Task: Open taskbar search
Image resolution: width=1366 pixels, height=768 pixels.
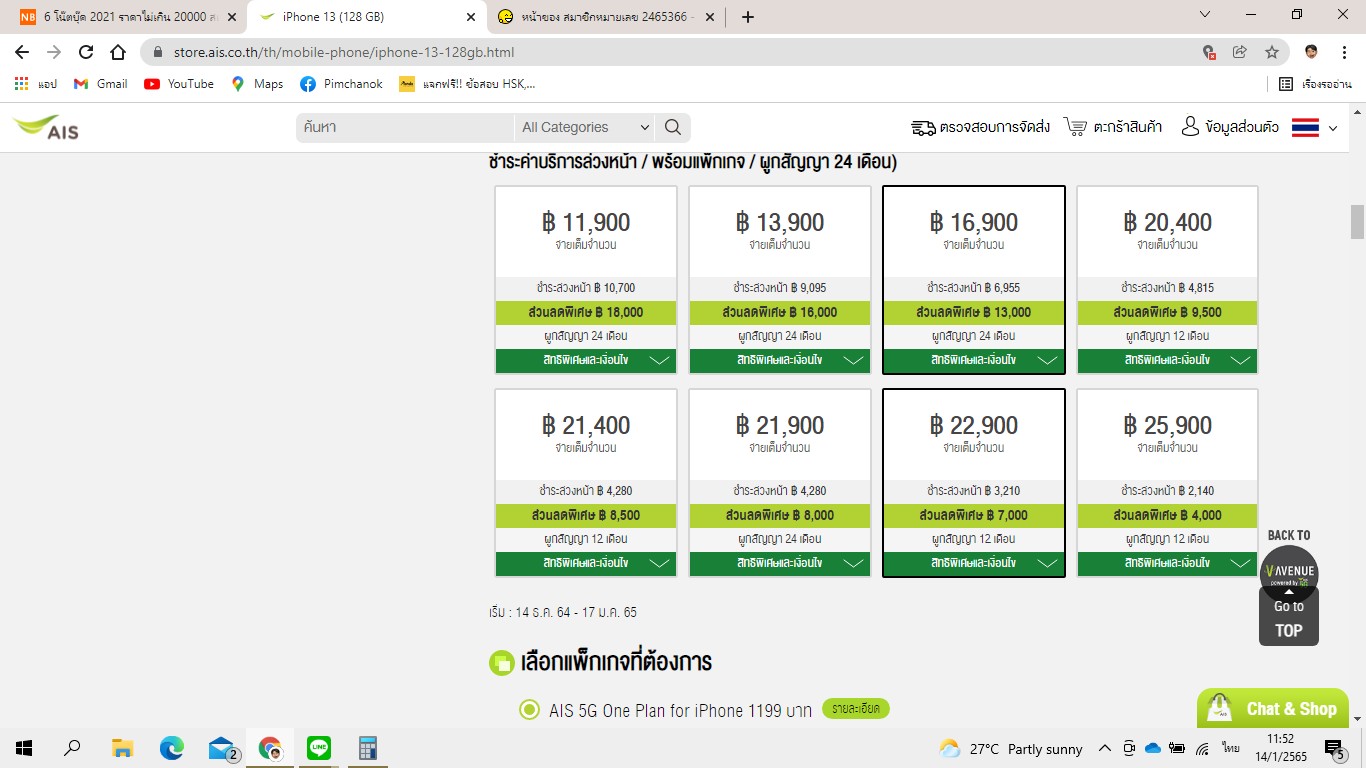Action: coord(72,748)
